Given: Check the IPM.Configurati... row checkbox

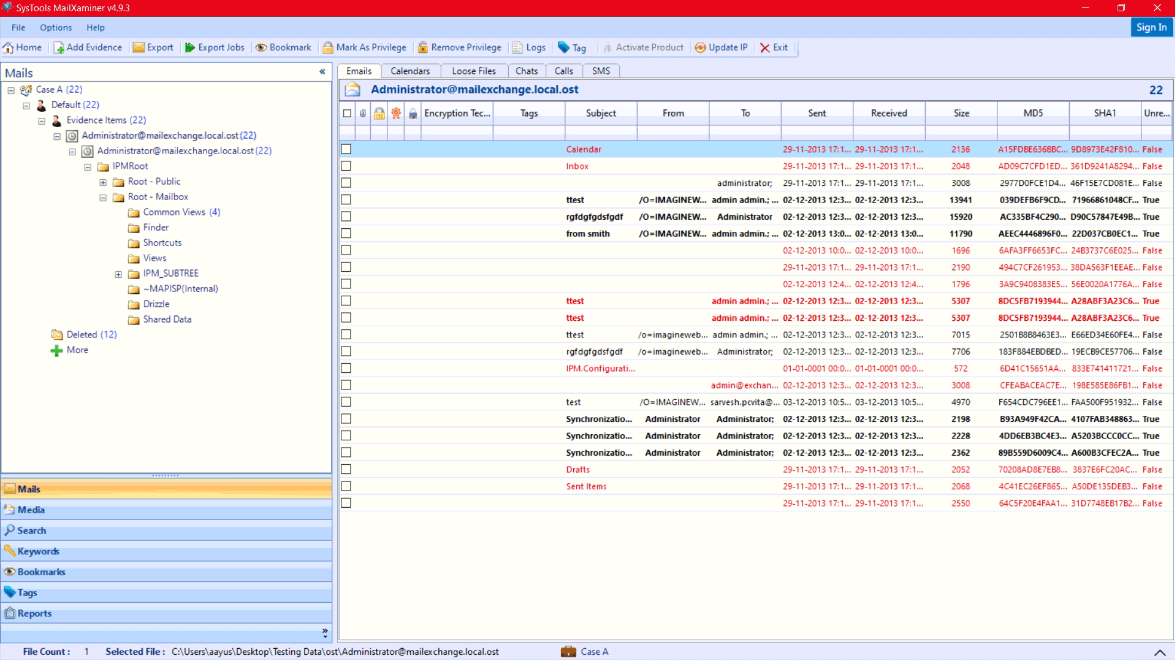Looking at the screenshot, I should 346,368.
